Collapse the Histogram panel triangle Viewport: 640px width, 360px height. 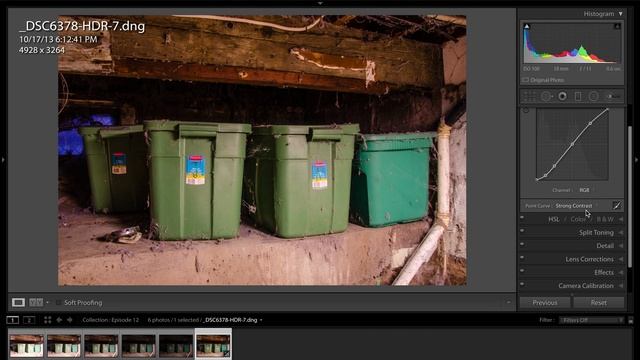620,14
